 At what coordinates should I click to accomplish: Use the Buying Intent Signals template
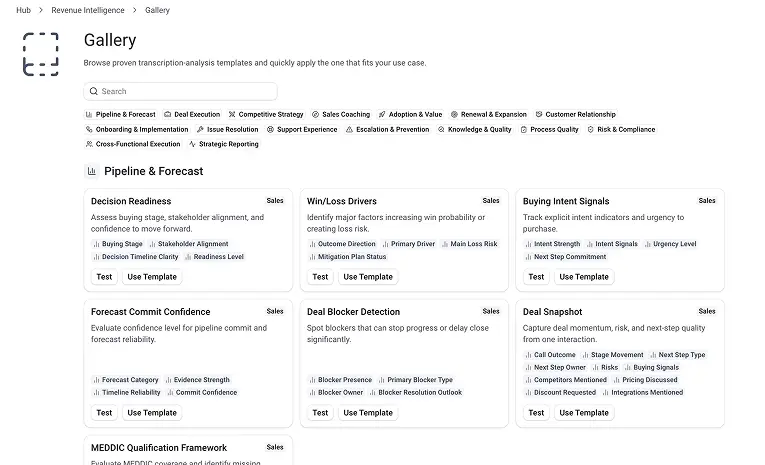584,277
